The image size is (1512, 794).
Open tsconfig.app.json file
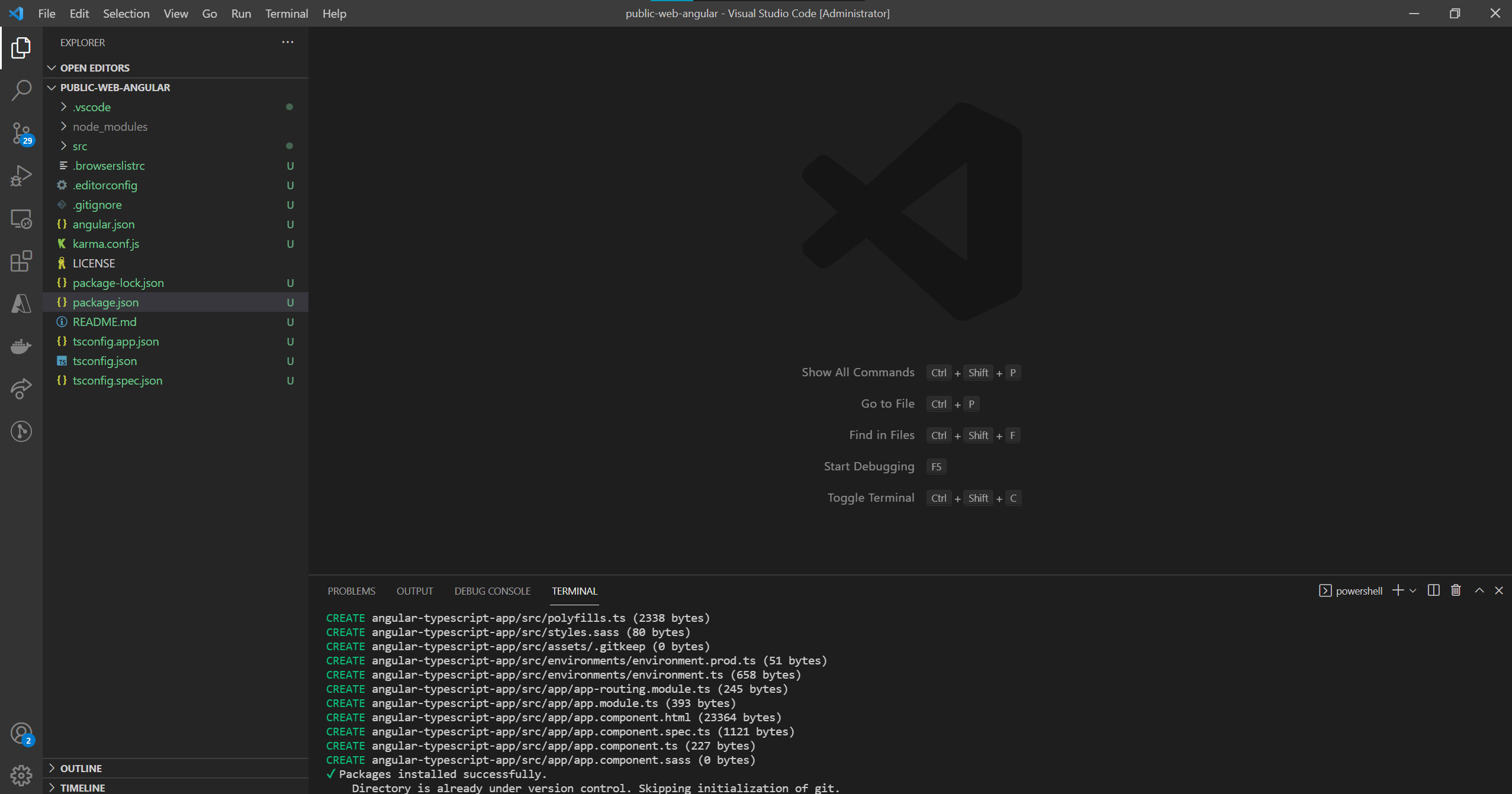[x=176, y=341]
